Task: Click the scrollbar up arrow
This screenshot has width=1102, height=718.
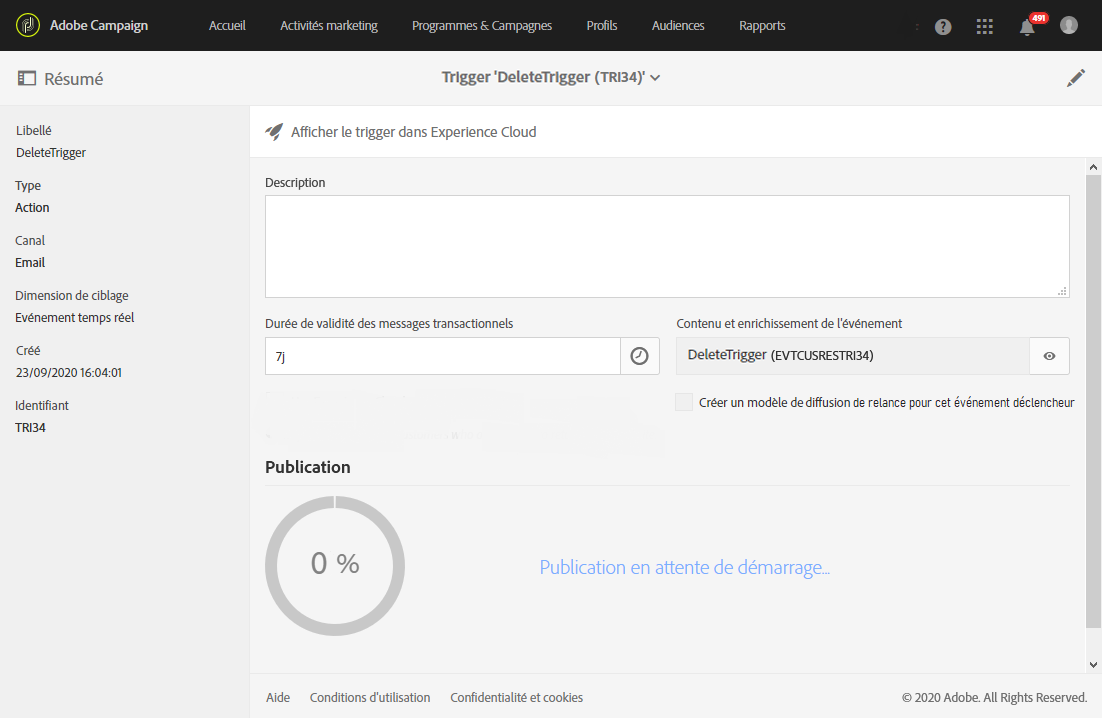Action: [1093, 167]
